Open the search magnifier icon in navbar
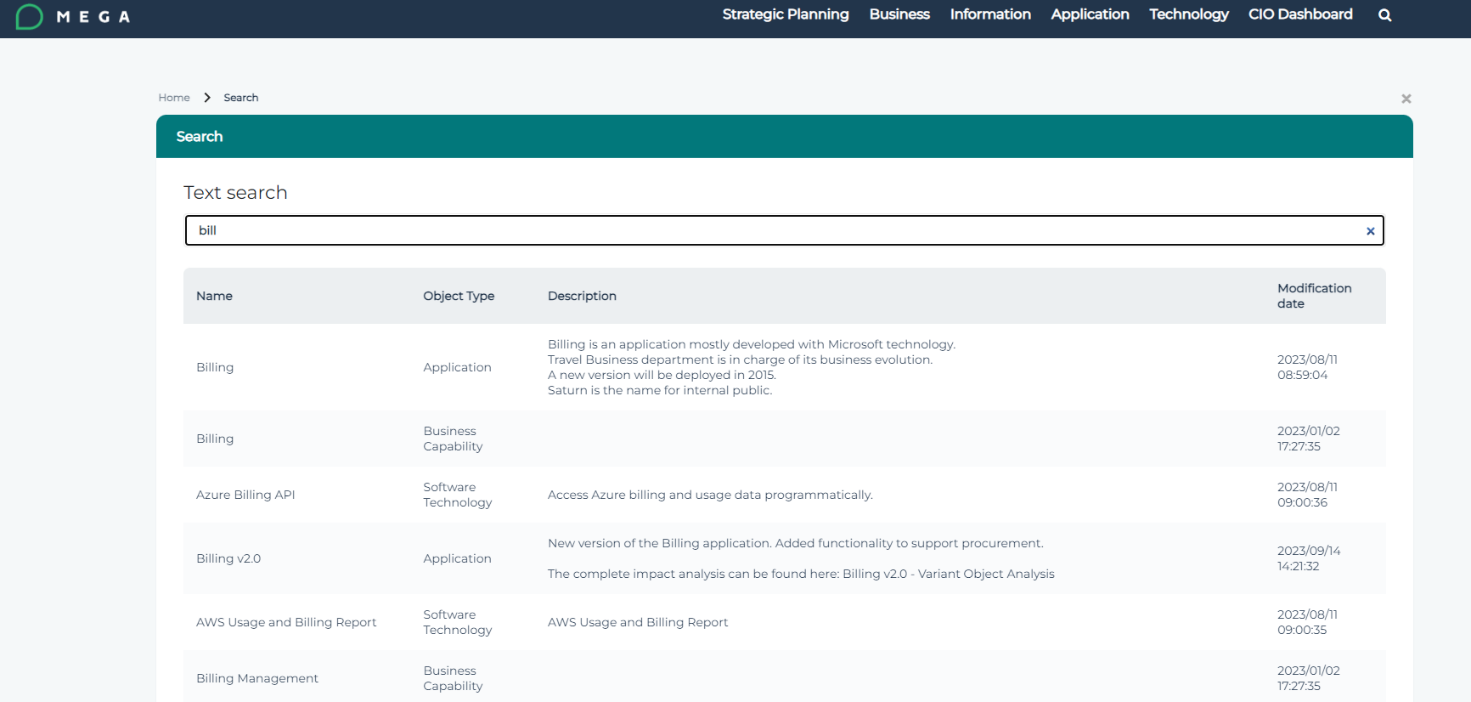 [1384, 15]
